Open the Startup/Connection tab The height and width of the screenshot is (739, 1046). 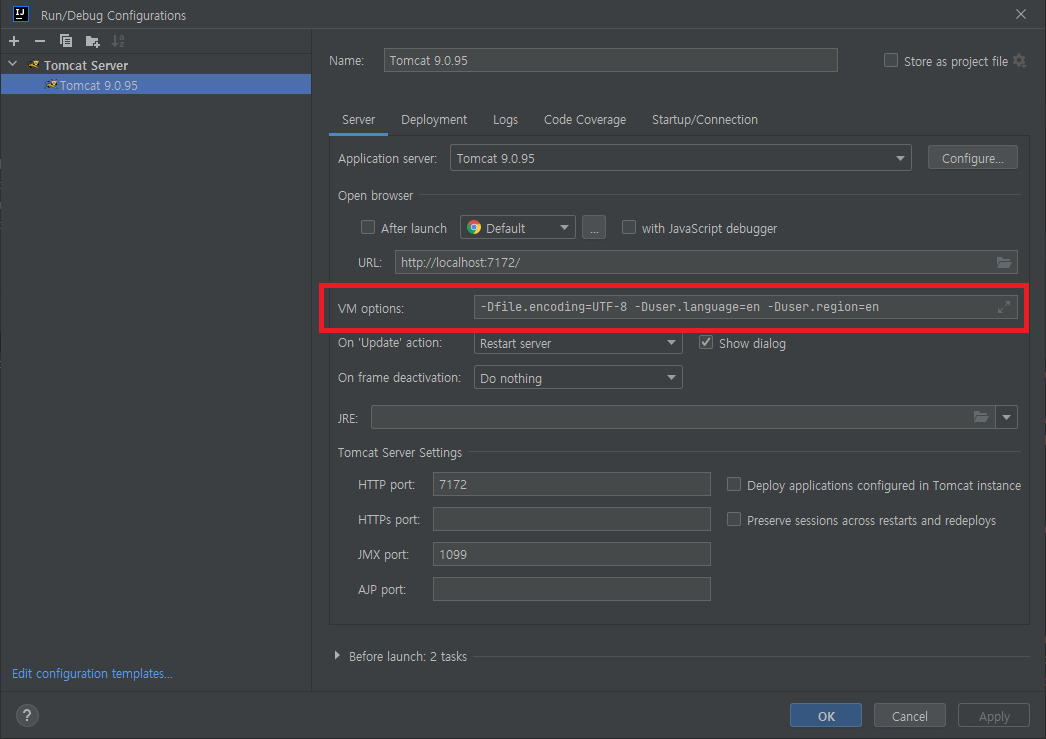(x=704, y=120)
